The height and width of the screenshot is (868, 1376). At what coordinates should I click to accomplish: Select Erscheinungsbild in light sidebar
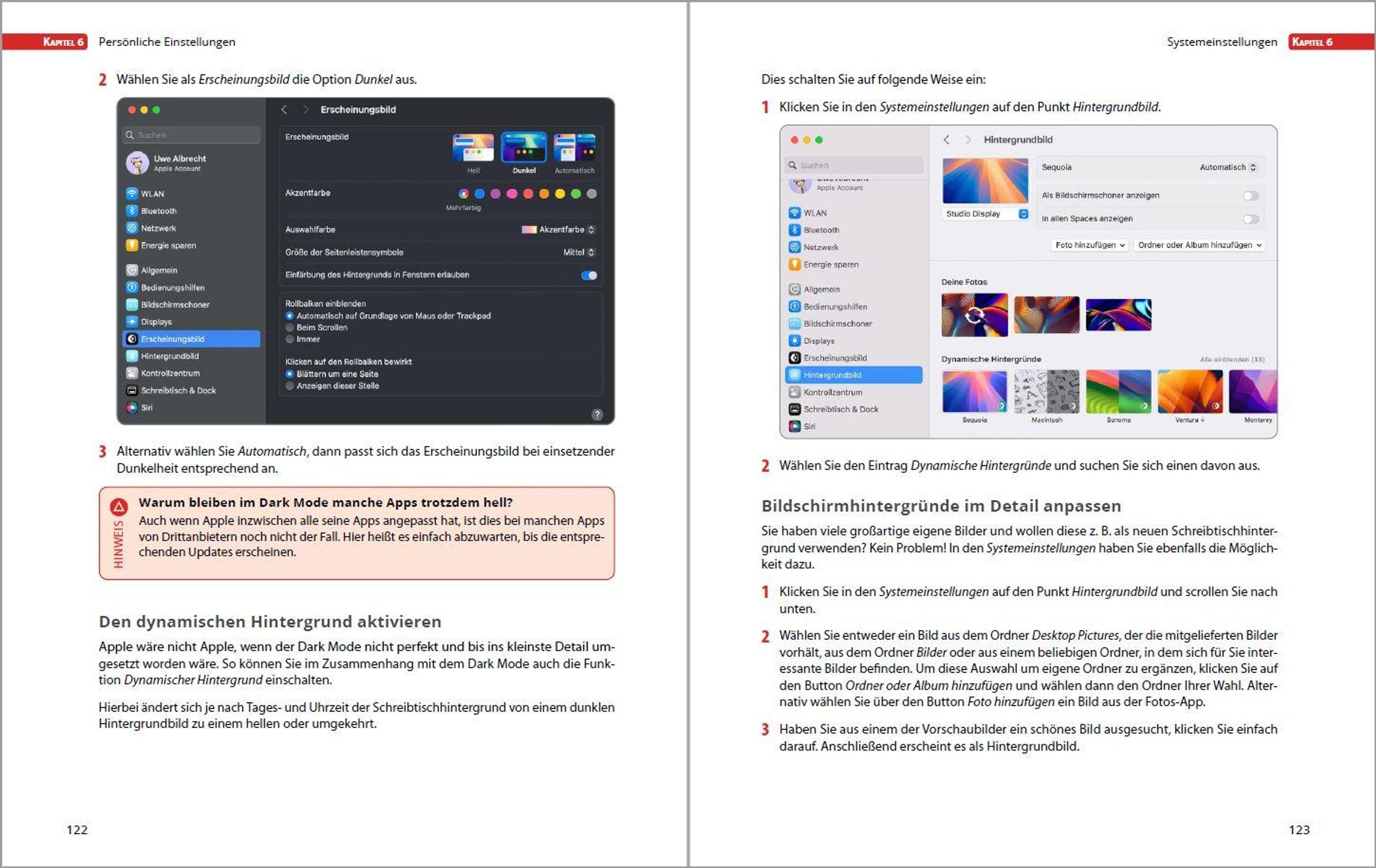[x=835, y=358]
